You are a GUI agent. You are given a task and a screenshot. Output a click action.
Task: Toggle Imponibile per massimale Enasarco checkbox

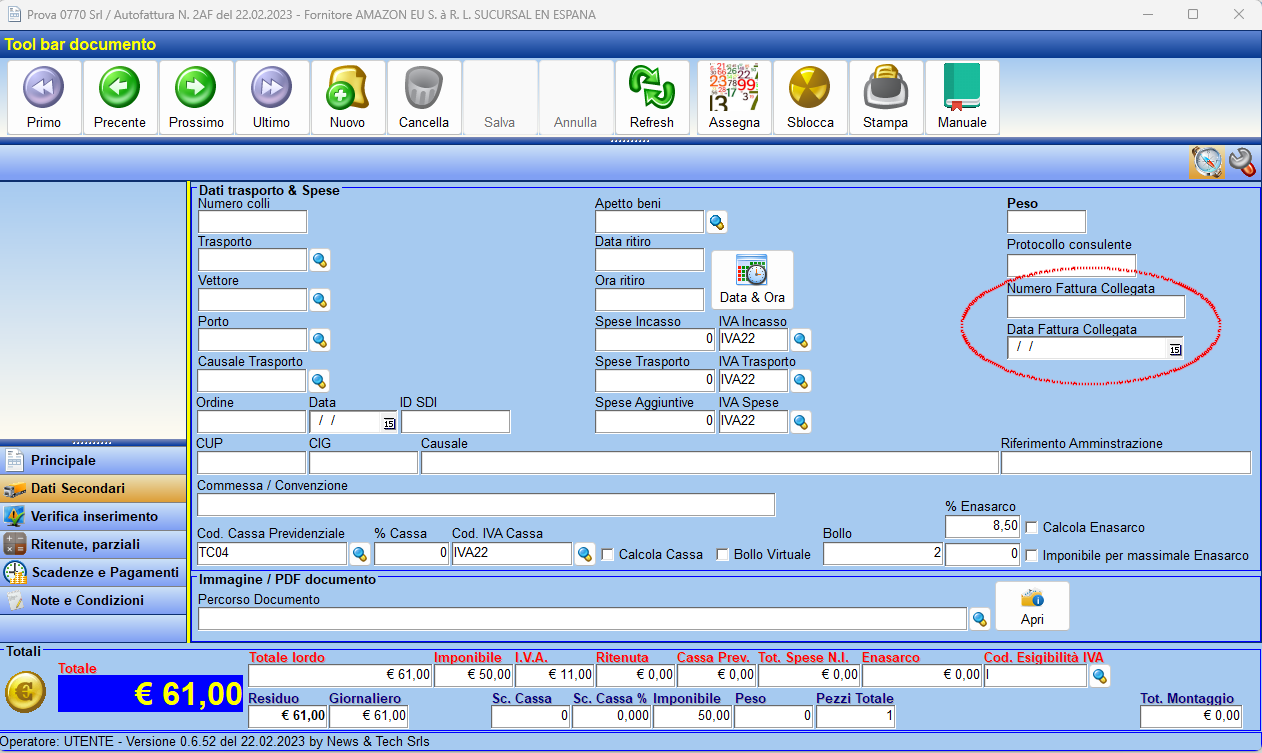[x=1032, y=555]
